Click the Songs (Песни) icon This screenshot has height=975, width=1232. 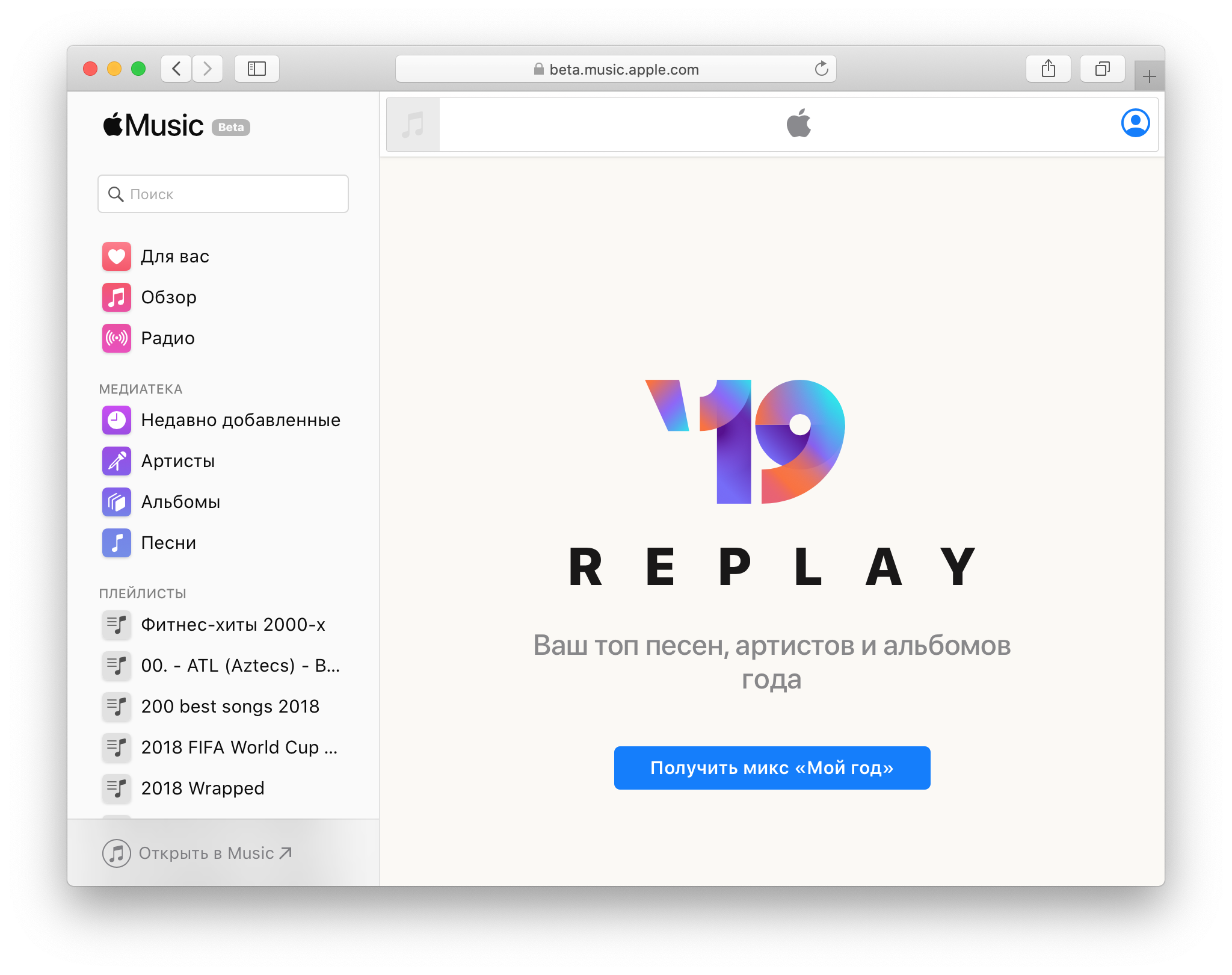(x=116, y=544)
